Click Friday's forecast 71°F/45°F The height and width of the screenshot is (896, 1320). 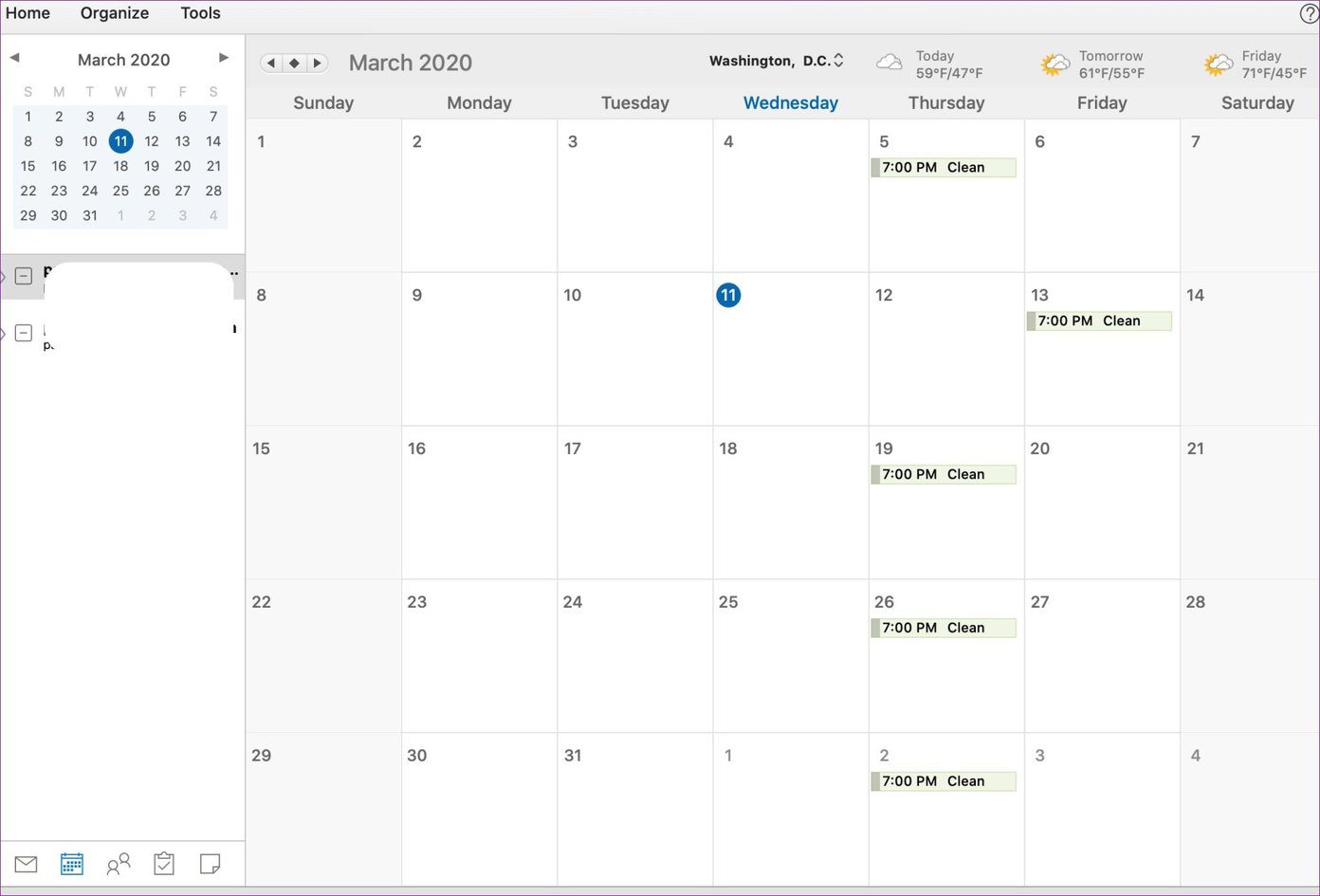coord(1274,73)
